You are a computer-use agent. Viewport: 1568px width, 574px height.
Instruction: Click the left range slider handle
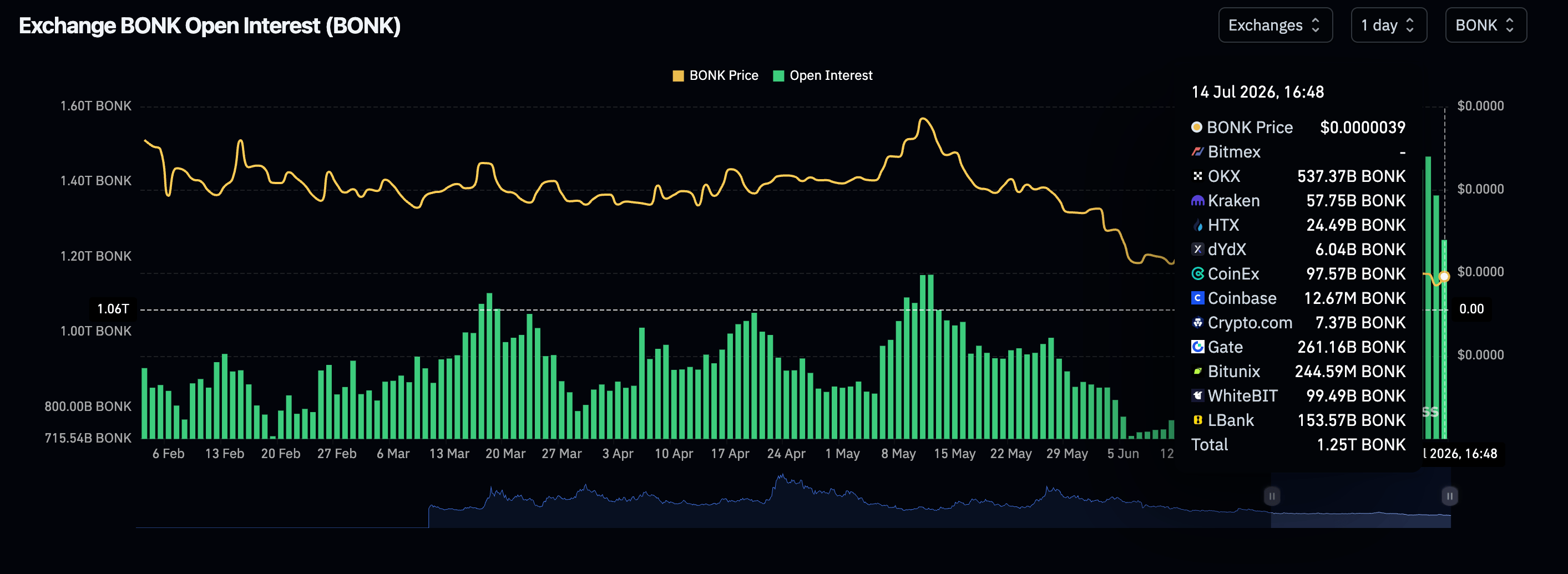tap(1272, 495)
